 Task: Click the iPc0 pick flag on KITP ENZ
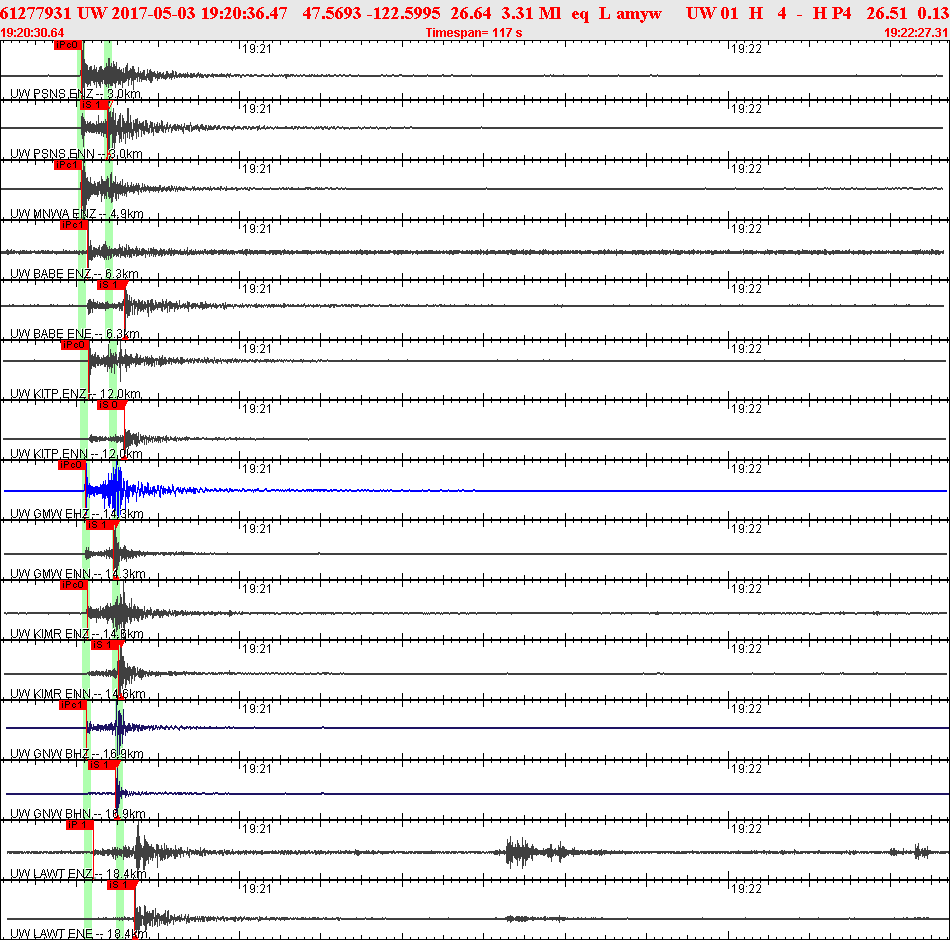pos(75,345)
